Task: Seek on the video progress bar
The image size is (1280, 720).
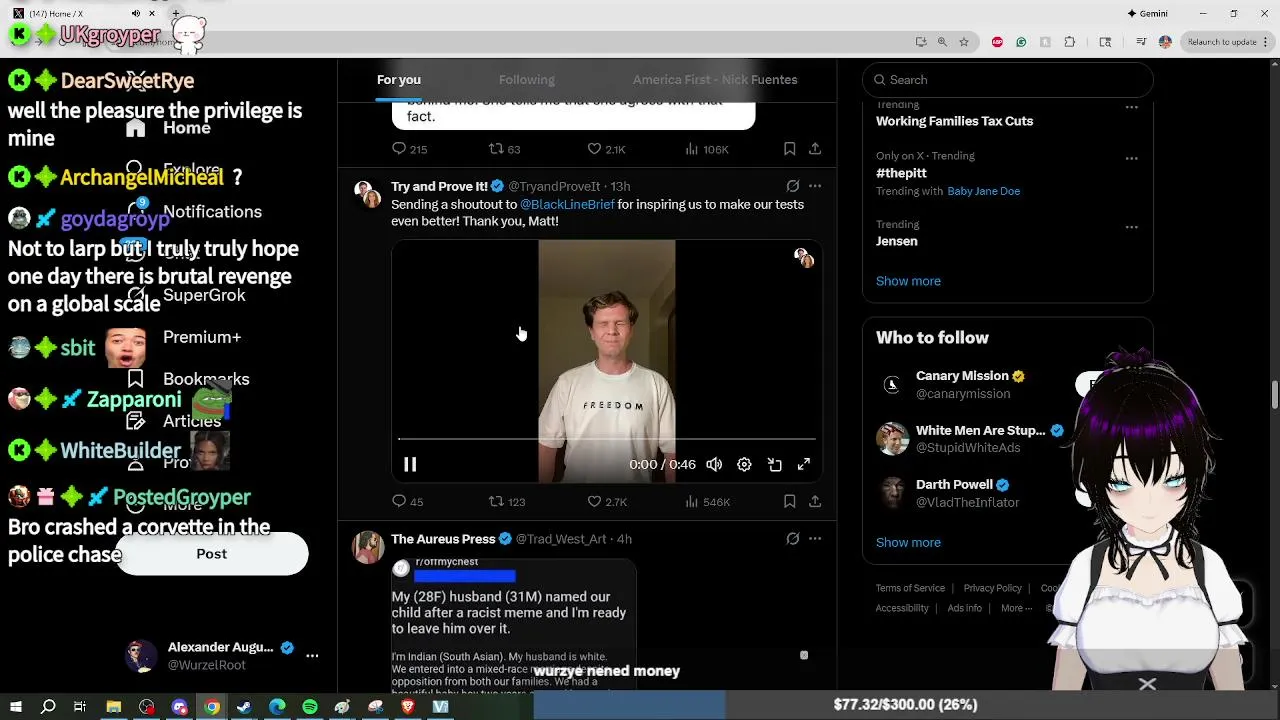Action: 607,439
